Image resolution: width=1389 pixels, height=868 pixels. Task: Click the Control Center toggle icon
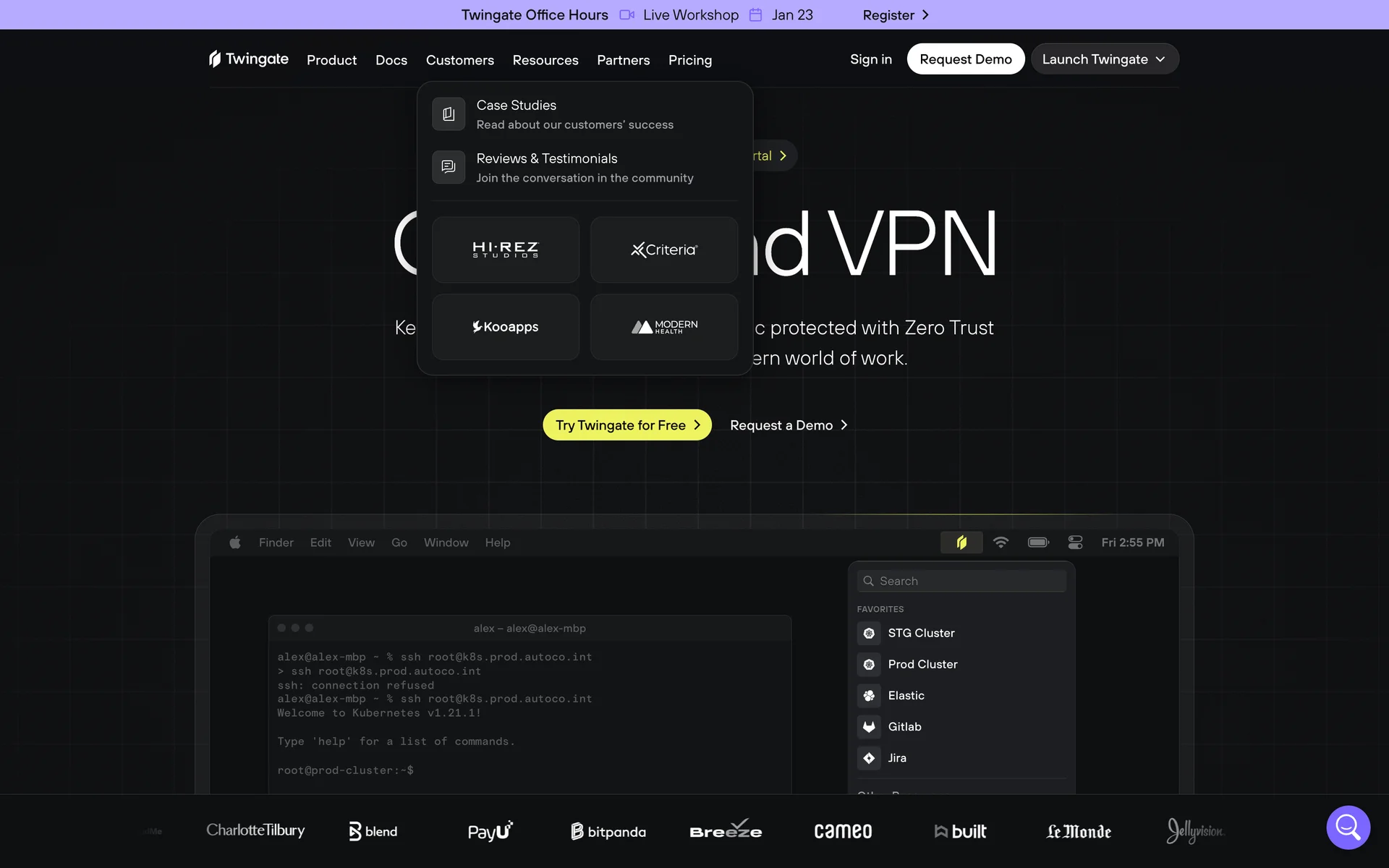1075,542
